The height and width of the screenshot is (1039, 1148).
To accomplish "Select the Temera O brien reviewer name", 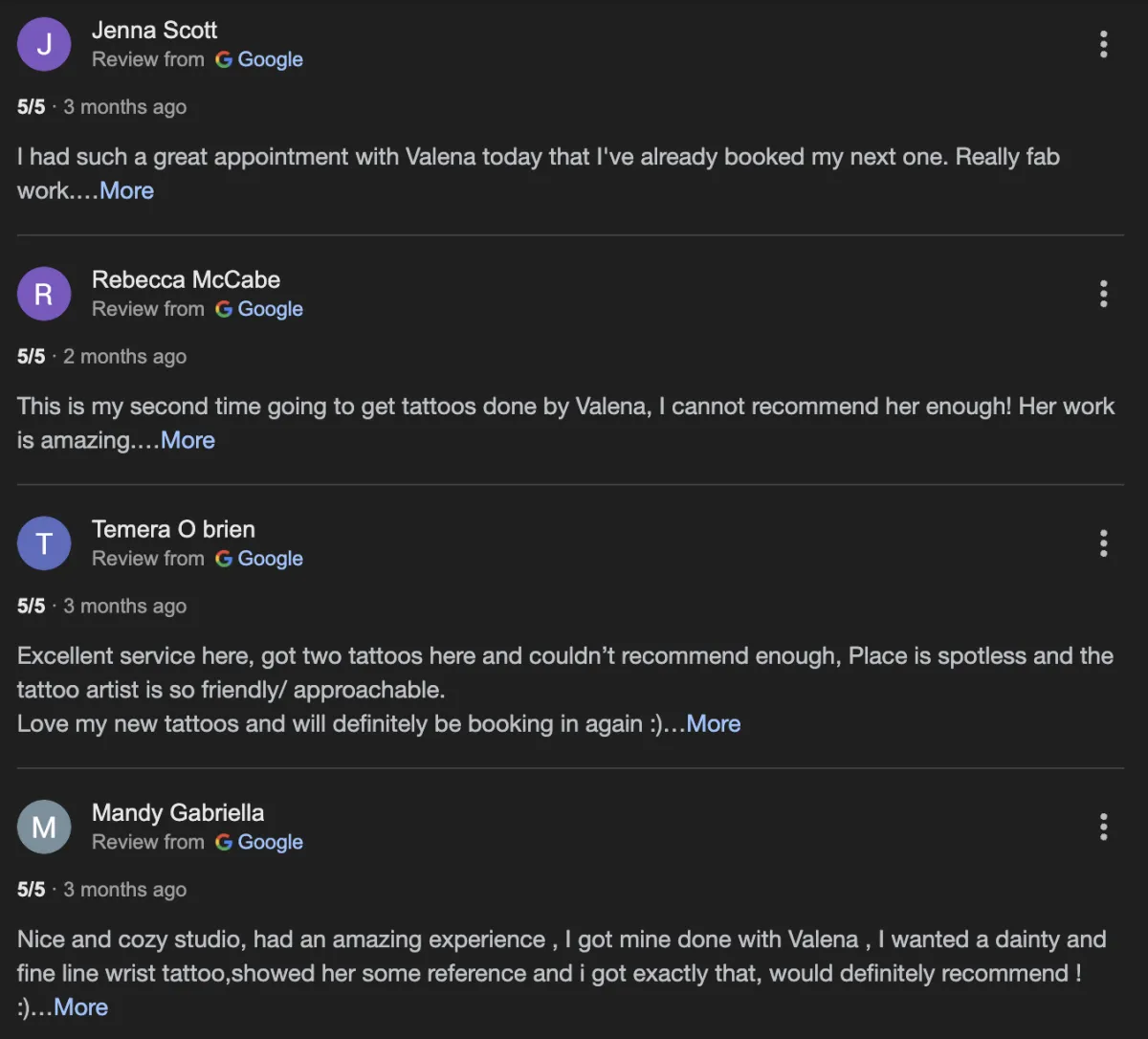I will click(173, 529).
